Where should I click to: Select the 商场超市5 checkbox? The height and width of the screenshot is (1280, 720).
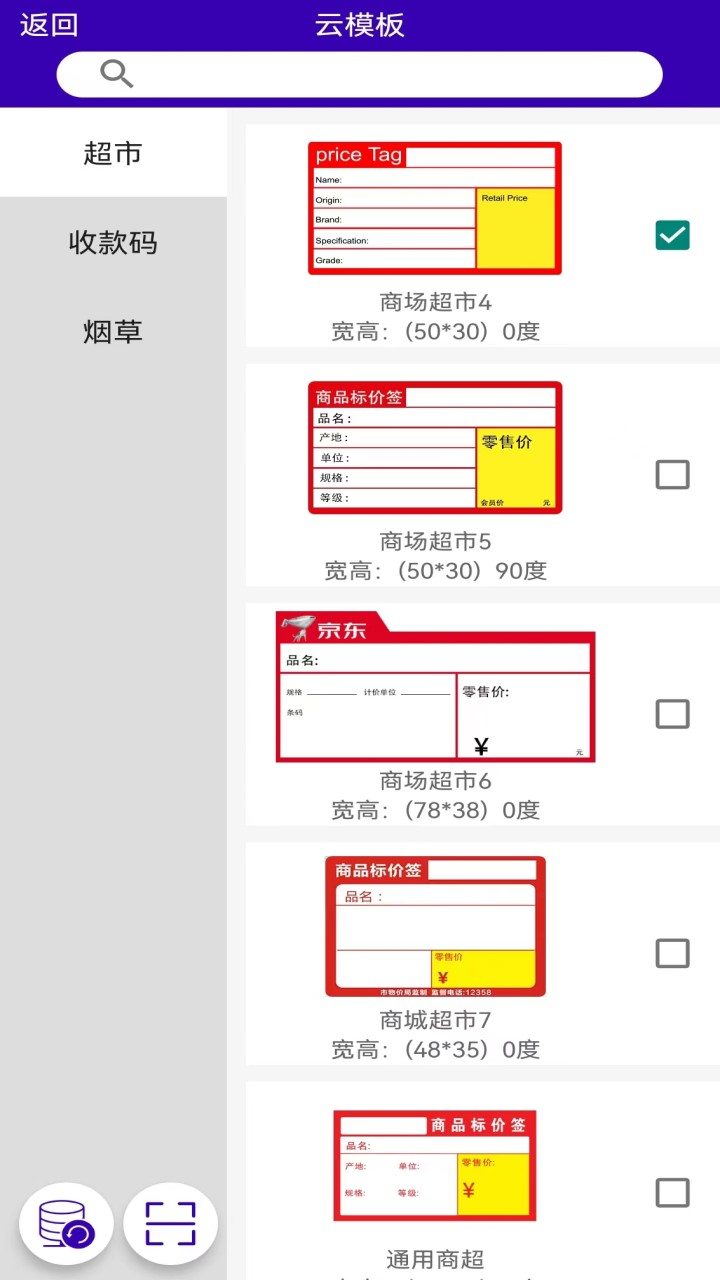pyautogui.click(x=672, y=474)
